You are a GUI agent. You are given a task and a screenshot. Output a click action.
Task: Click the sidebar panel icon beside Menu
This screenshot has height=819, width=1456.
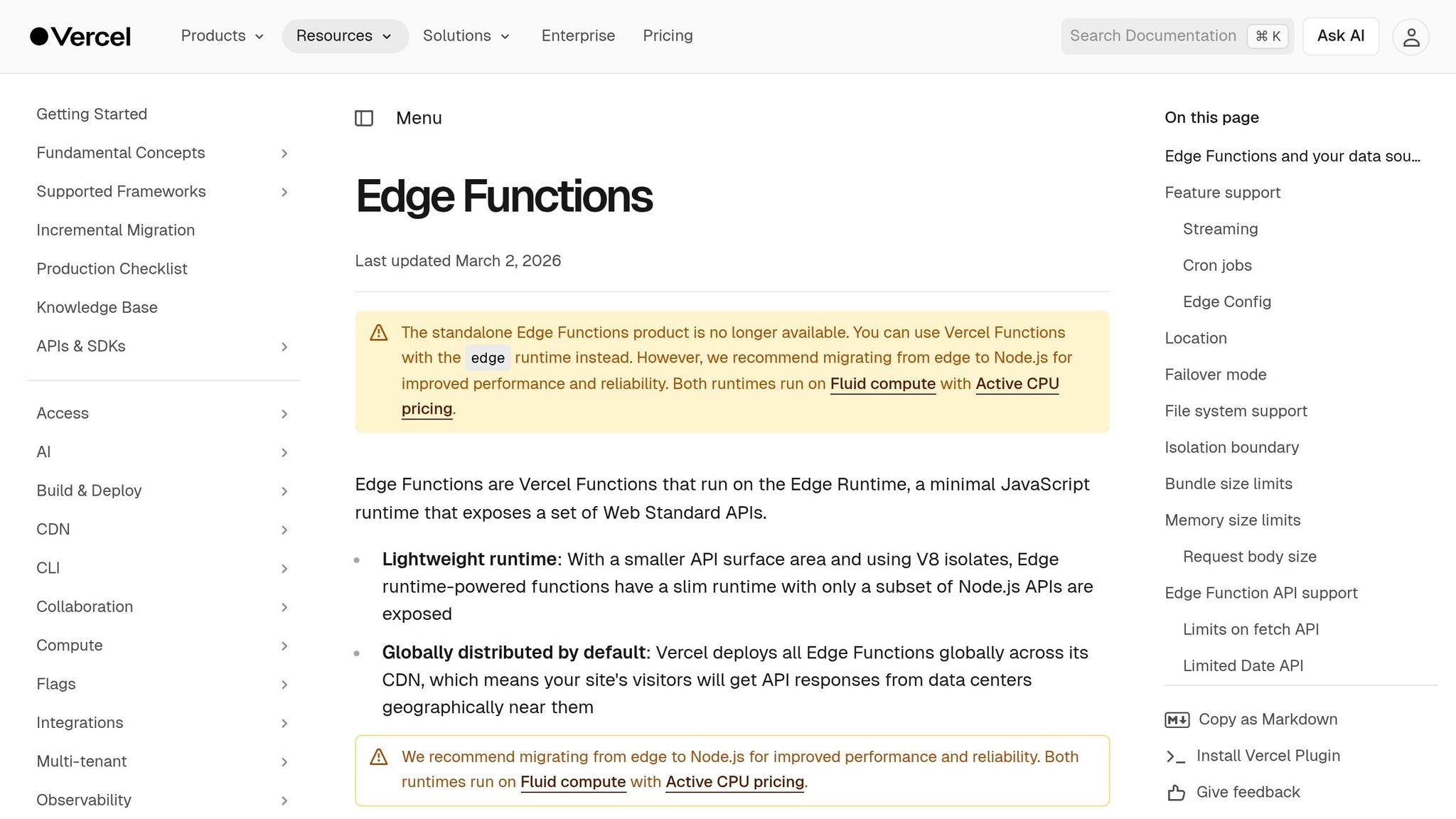(x=364, y=118)
